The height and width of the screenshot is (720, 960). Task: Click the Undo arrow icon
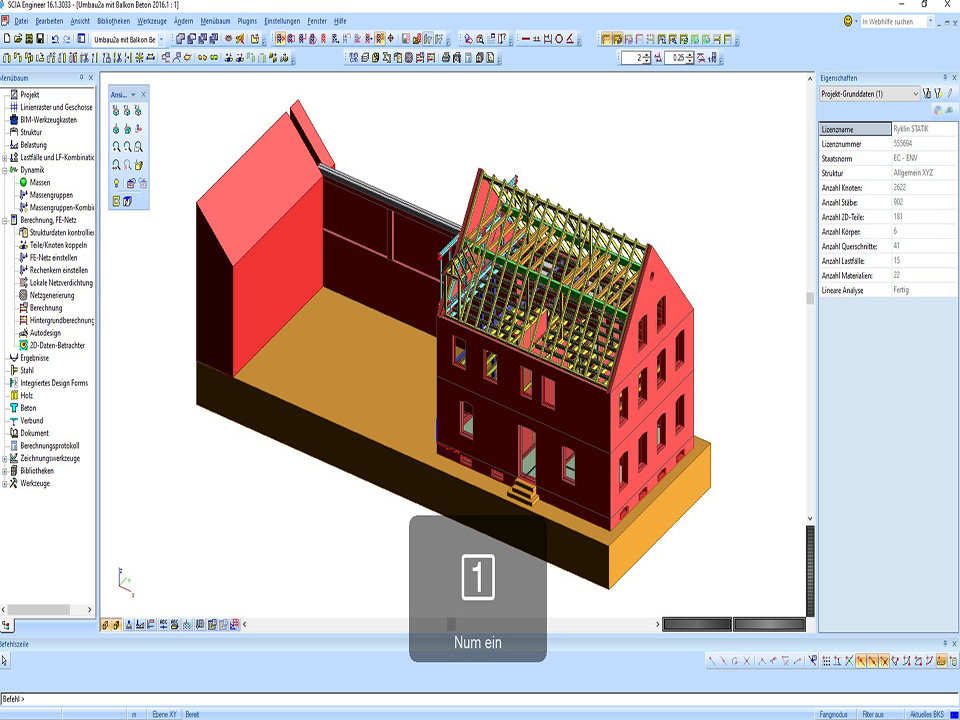pos(55,39)
